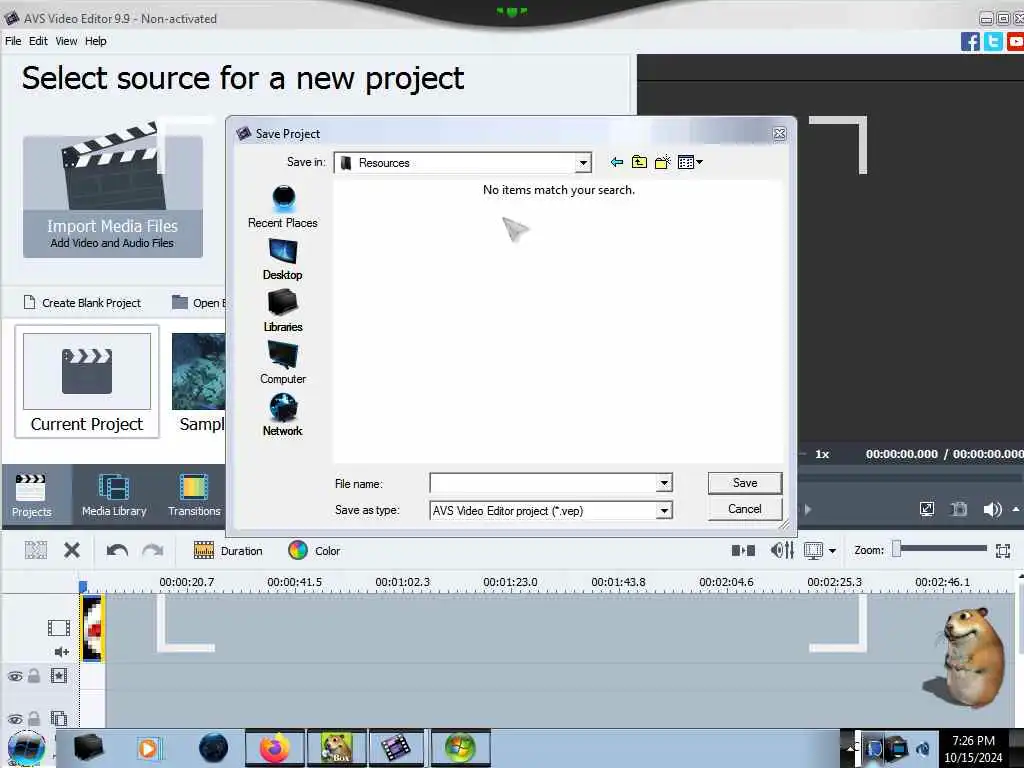
Task: Open the timeline view dropdown arrow
Action: 832,551
